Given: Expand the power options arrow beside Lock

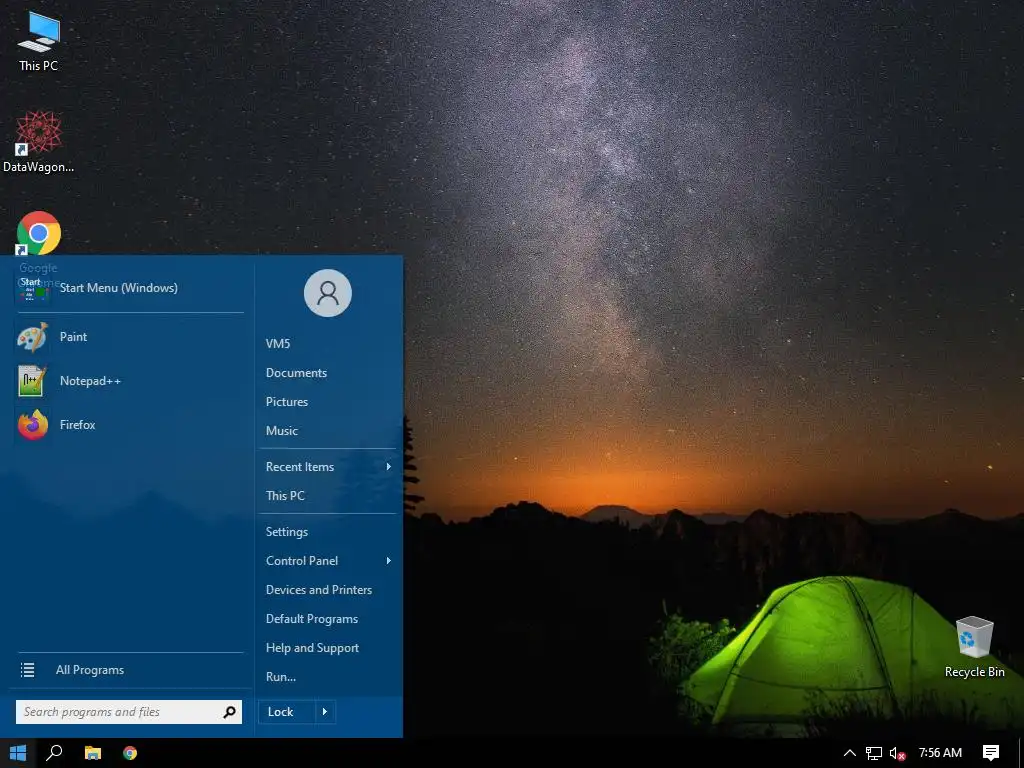Looking at the screenshot, I should click(325, 712).
